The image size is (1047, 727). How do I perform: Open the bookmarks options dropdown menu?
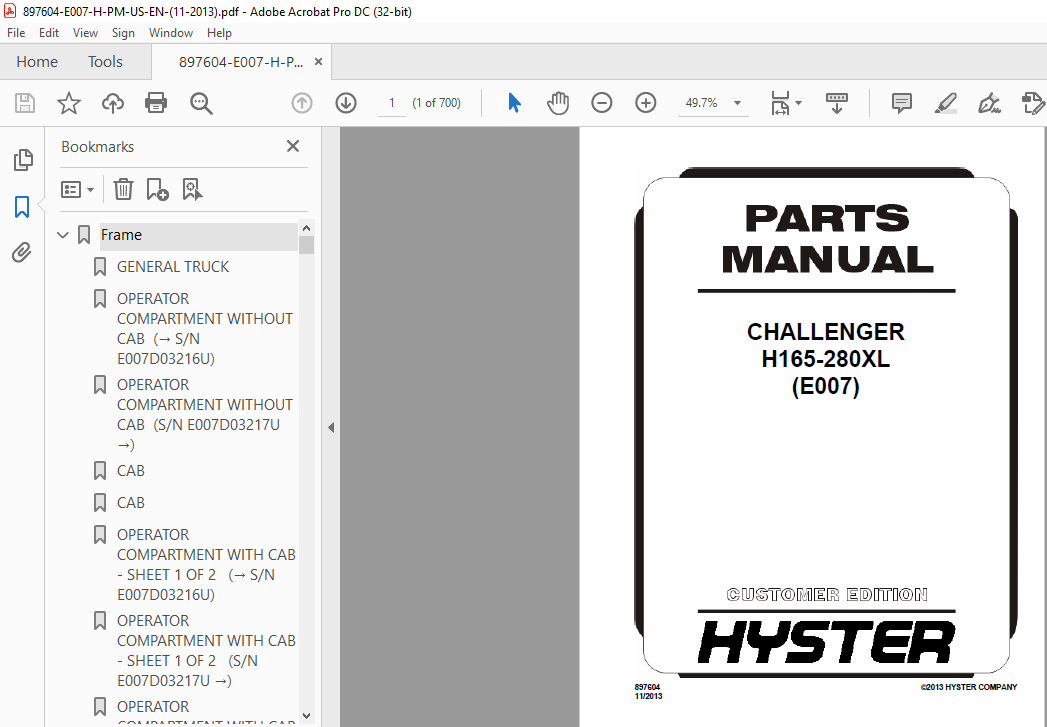[77, 190]
